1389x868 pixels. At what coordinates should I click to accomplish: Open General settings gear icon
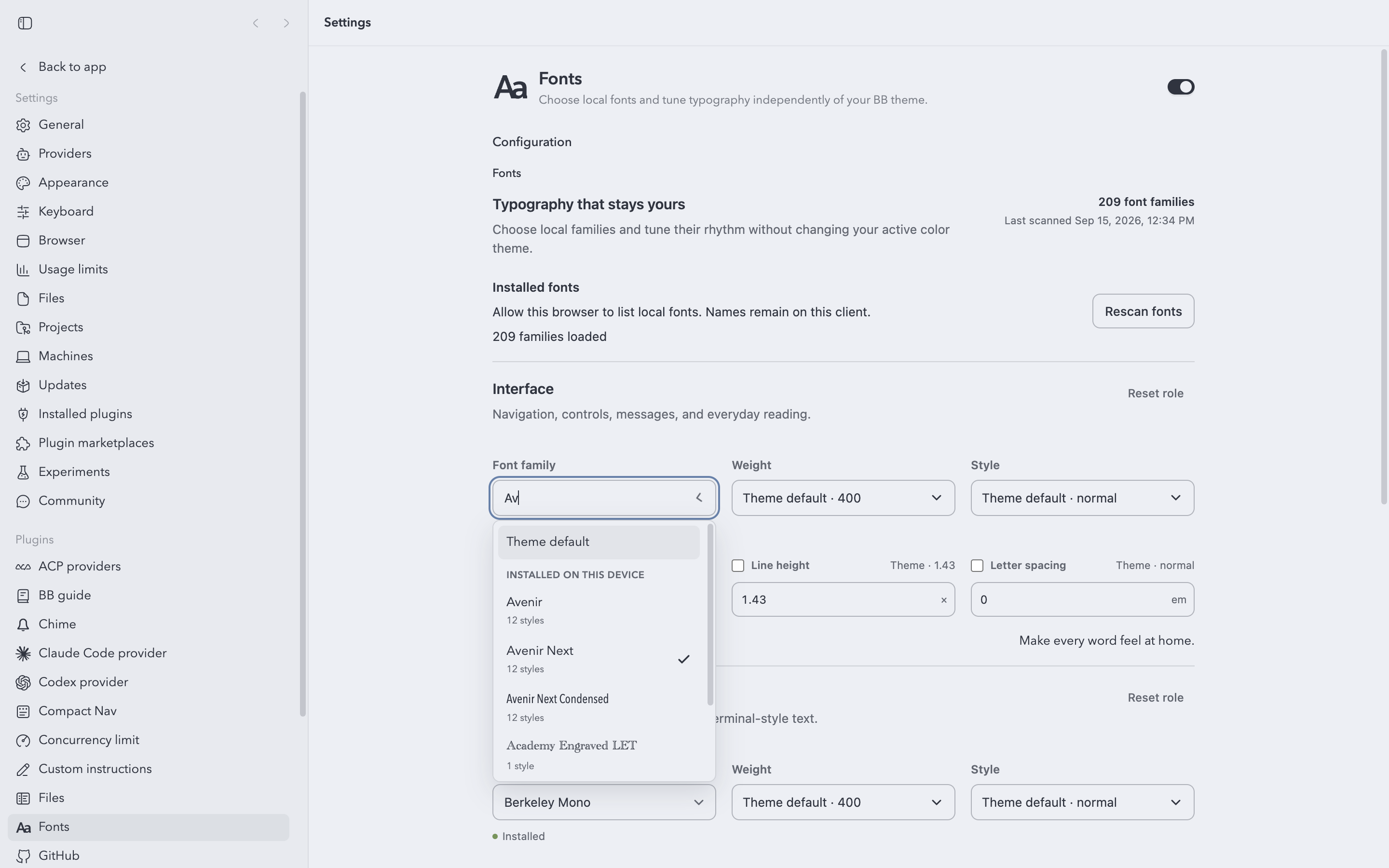[23, 125]
